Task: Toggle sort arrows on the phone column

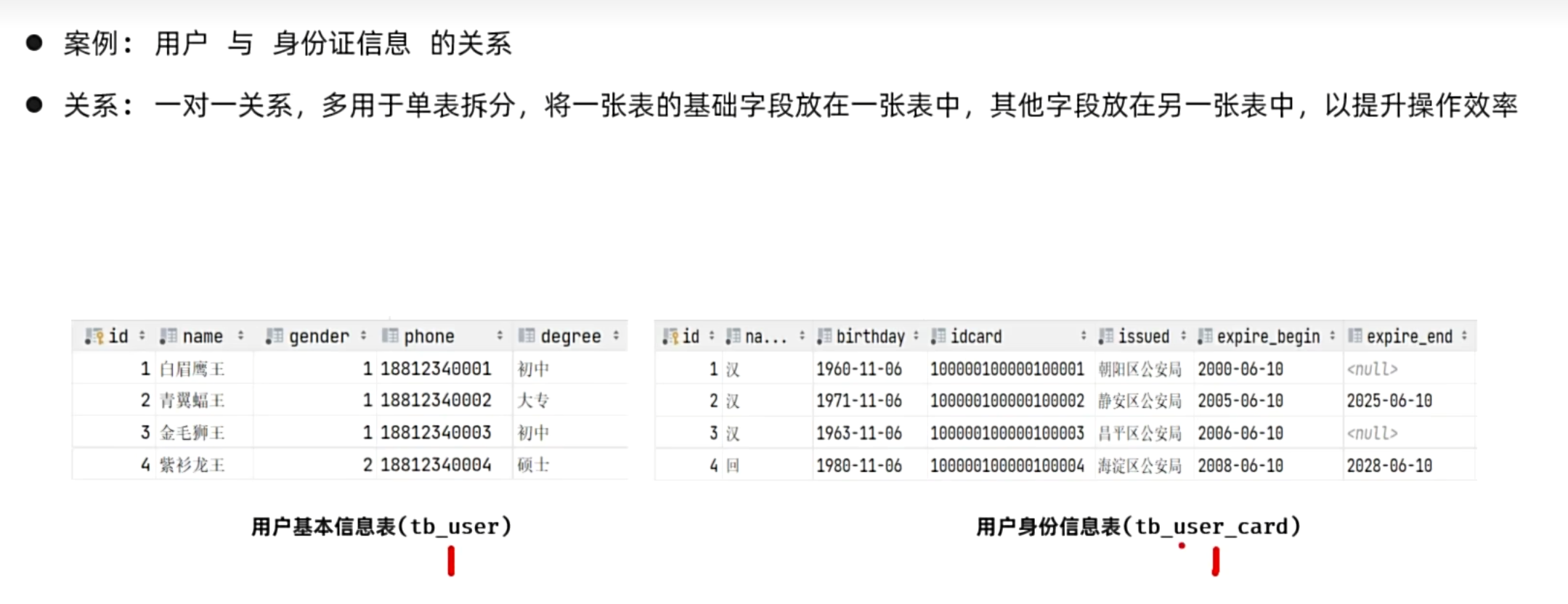Action: tap(500, 335)
